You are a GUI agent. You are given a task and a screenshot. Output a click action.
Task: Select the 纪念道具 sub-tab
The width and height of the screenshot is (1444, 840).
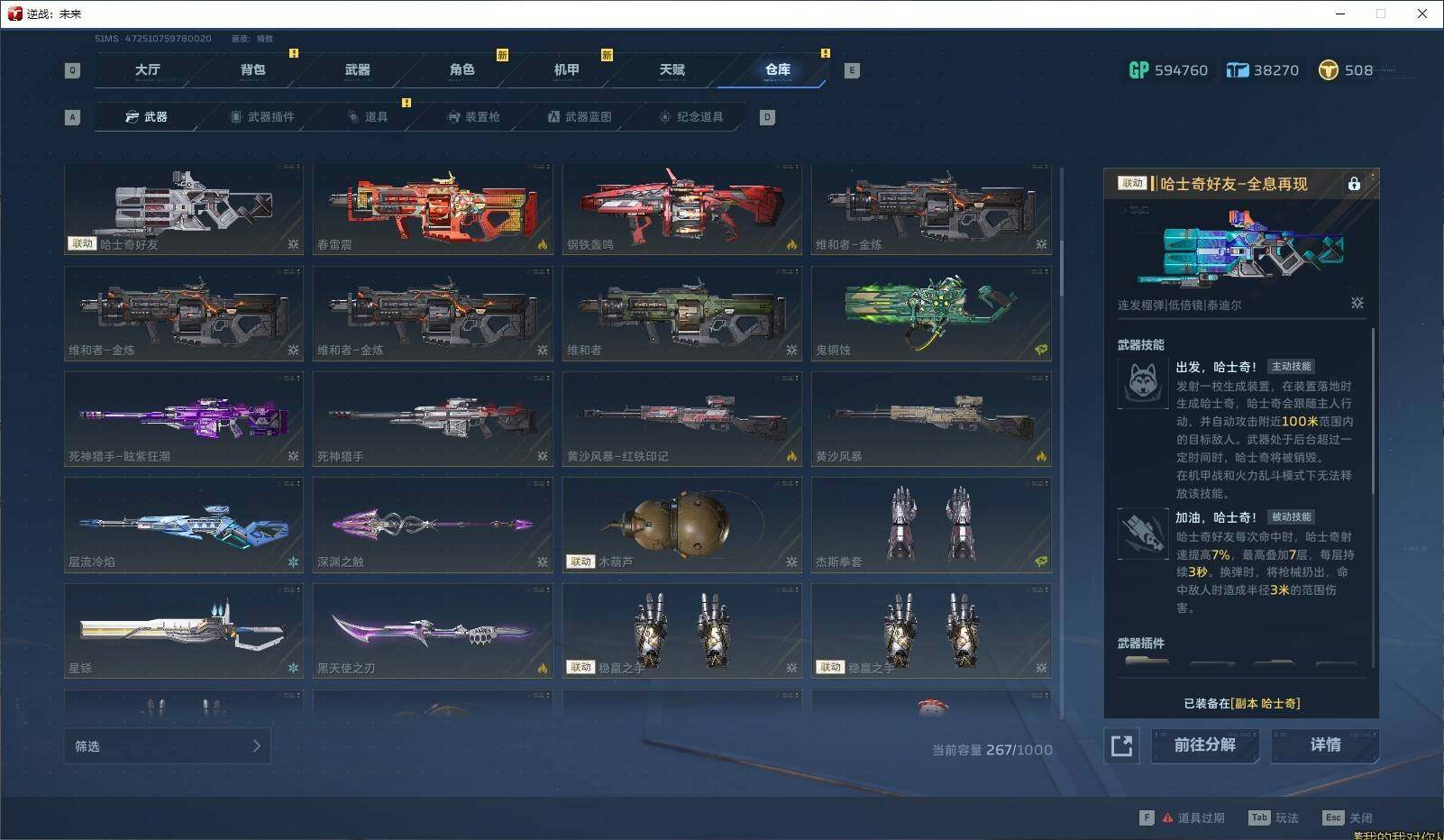click(x=691, y=117)
